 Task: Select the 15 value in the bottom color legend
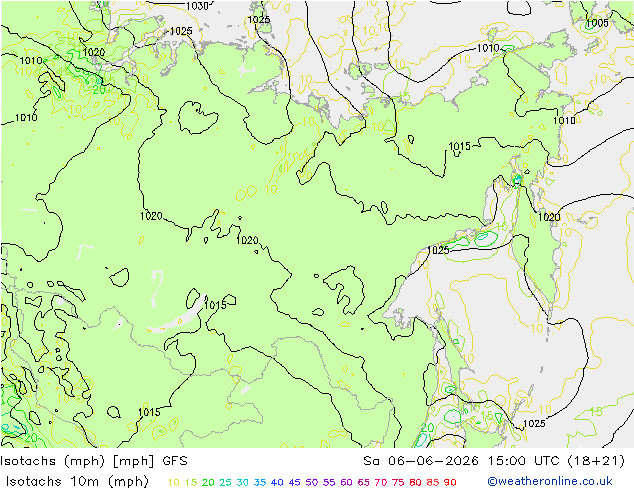point(191,482)
